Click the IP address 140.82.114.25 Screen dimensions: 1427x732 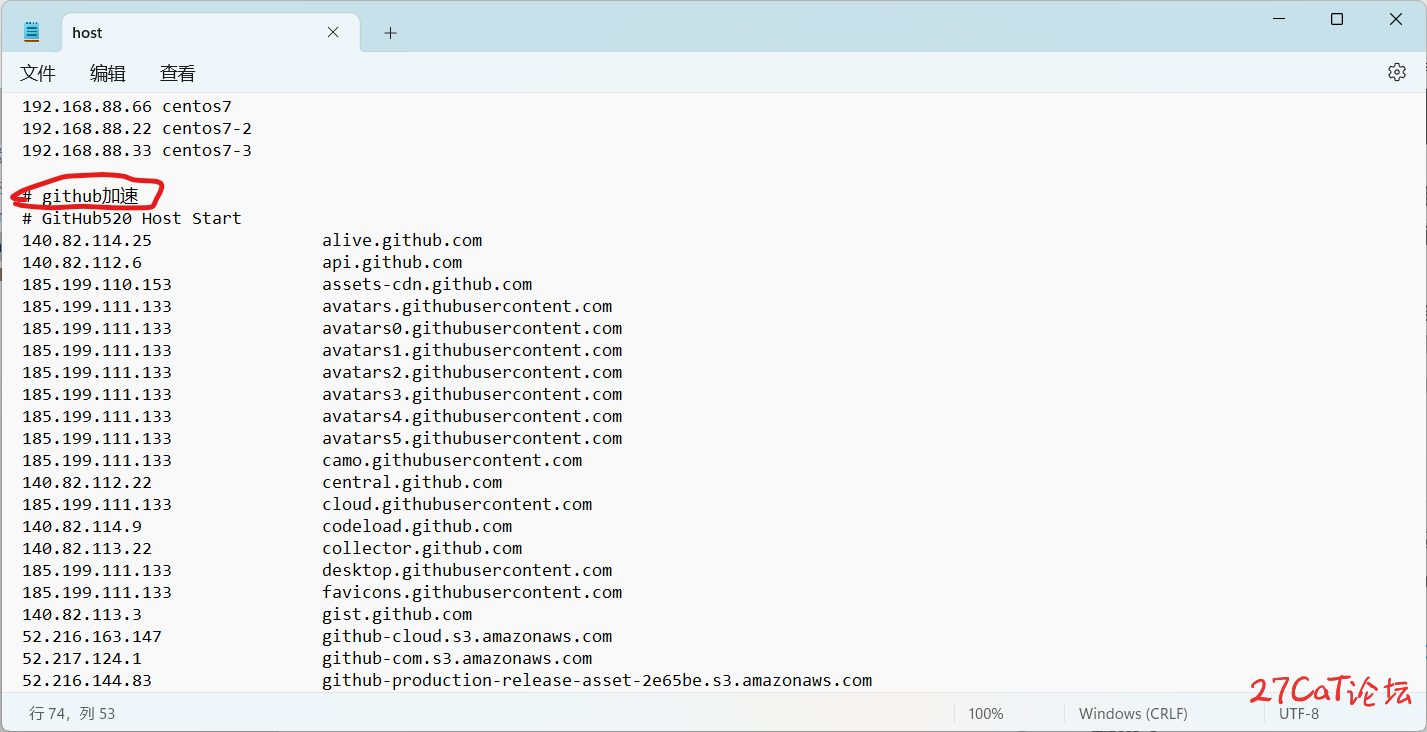[x=87, y=240]
